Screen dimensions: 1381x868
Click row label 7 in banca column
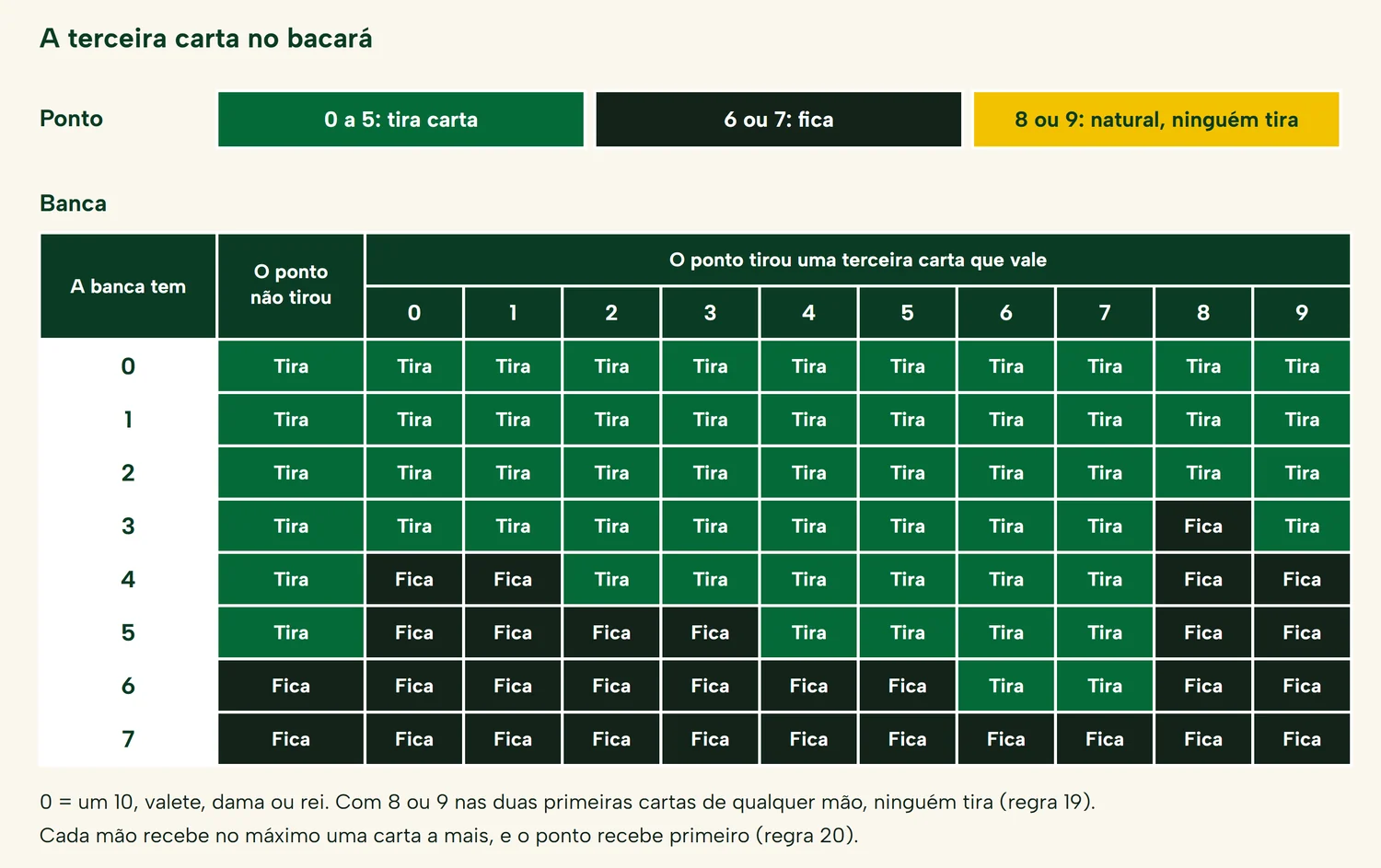(128, 739)
